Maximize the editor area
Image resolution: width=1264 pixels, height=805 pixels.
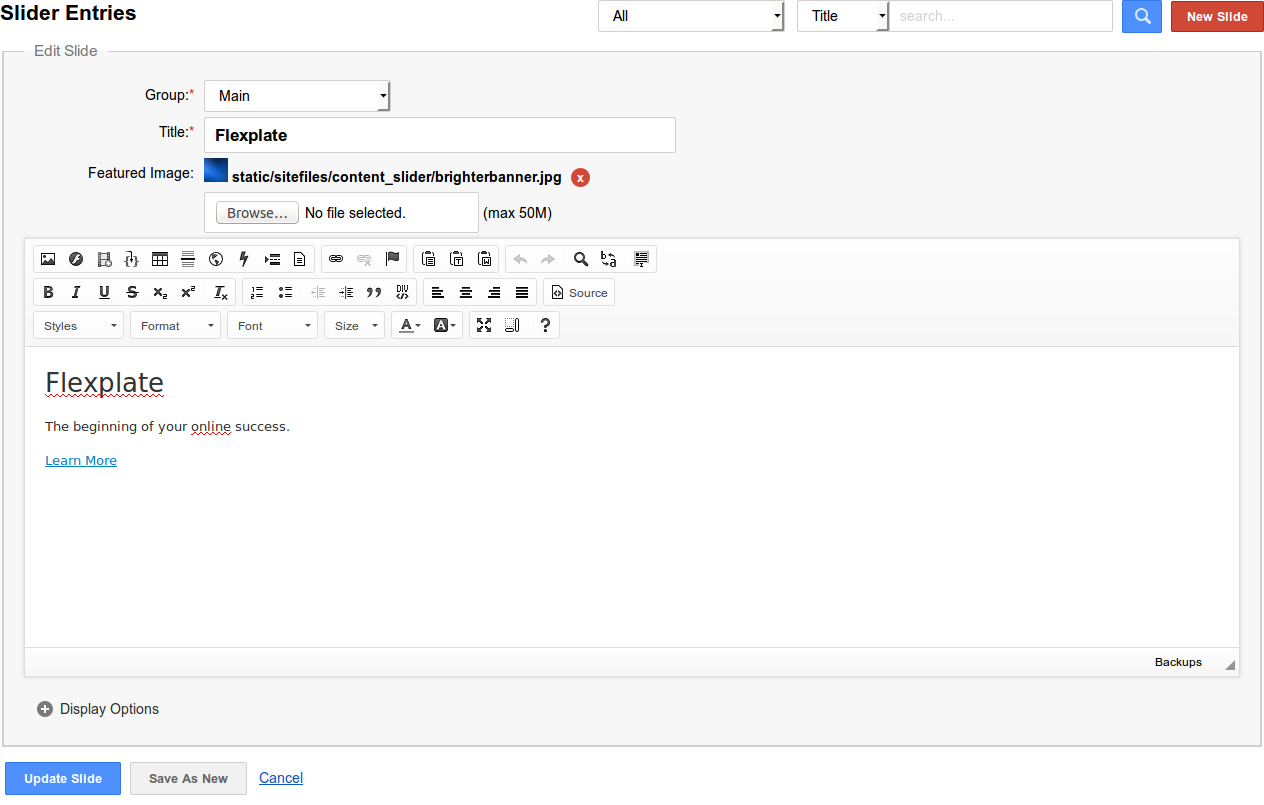(x=484, y=325)
